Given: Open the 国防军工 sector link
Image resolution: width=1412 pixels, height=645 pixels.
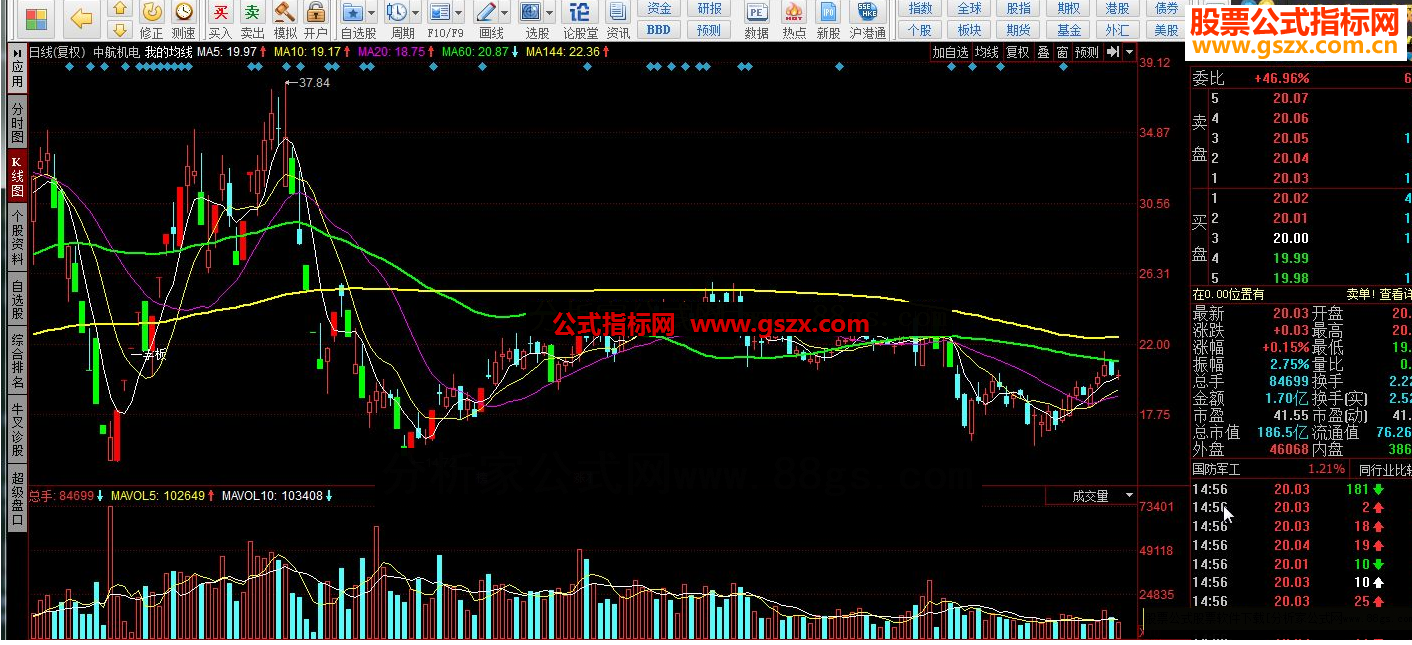Looking at the screenshot, I should coord(1216,468).
